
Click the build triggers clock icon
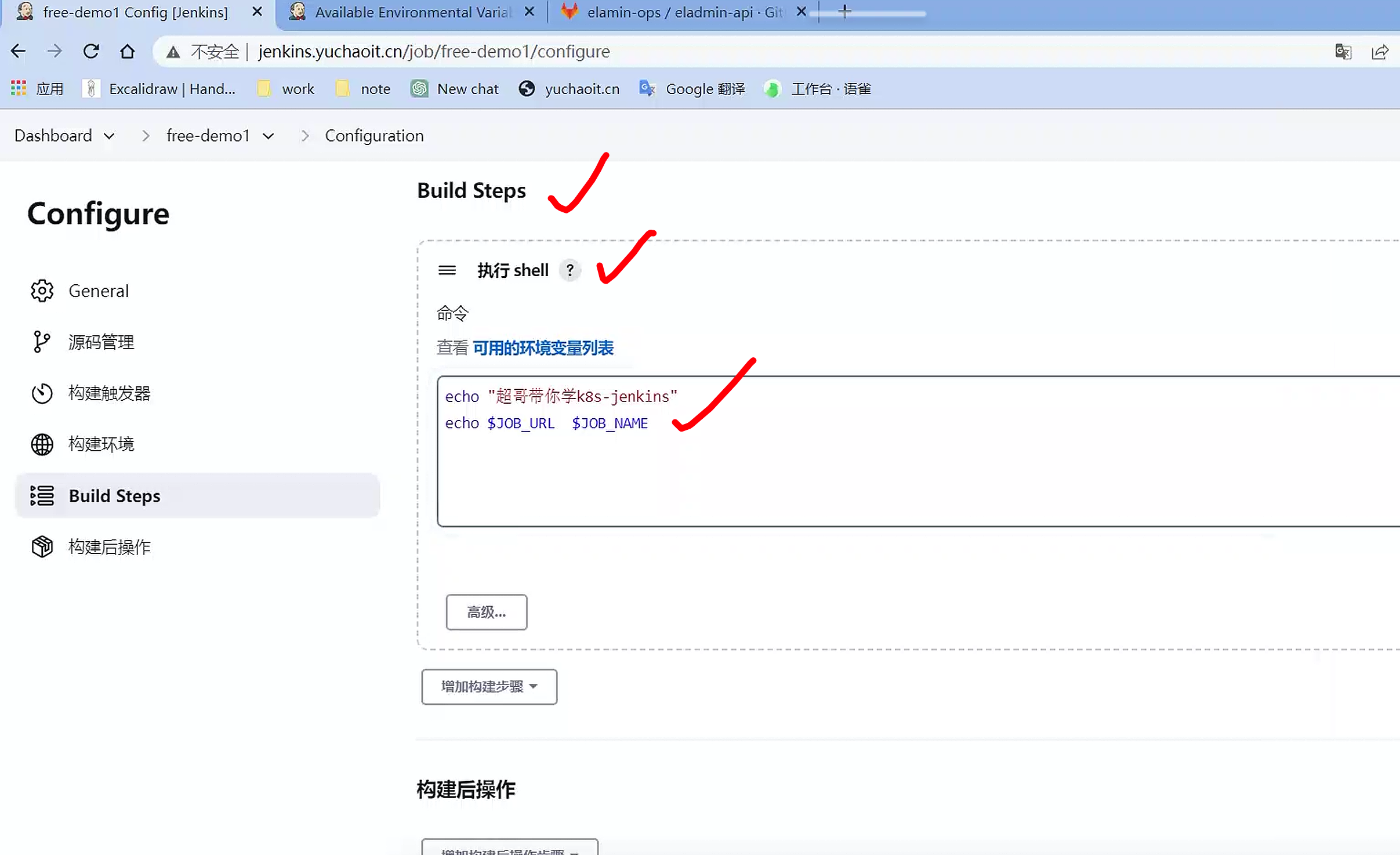(x=42, y=393)
